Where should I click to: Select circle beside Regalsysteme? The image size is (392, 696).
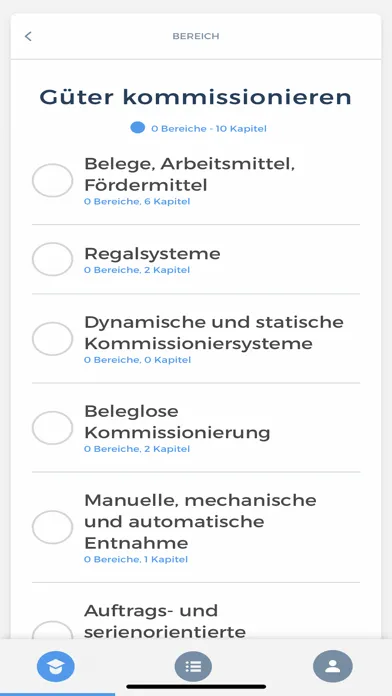(x=52, y=259)
